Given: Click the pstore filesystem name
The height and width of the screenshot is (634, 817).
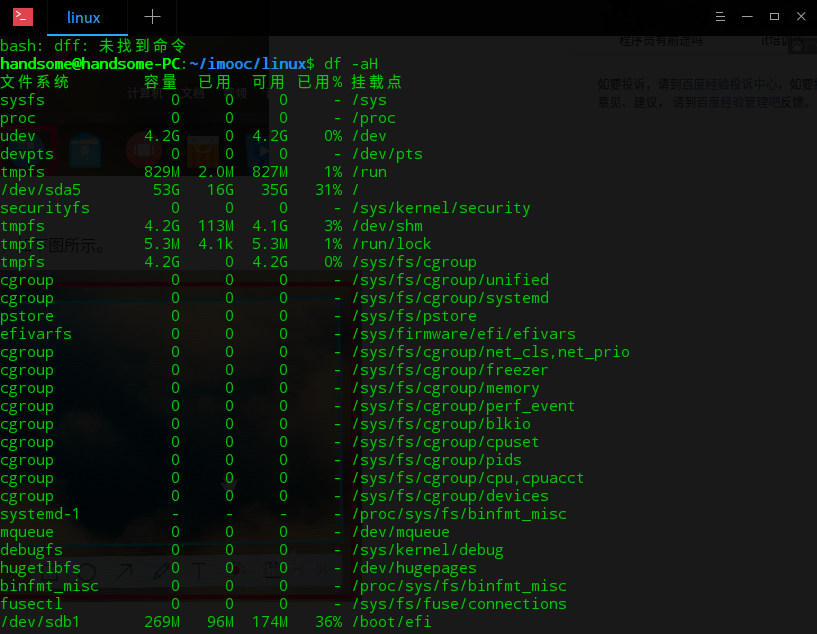Looking at the screenshot, I should (27, 316).
